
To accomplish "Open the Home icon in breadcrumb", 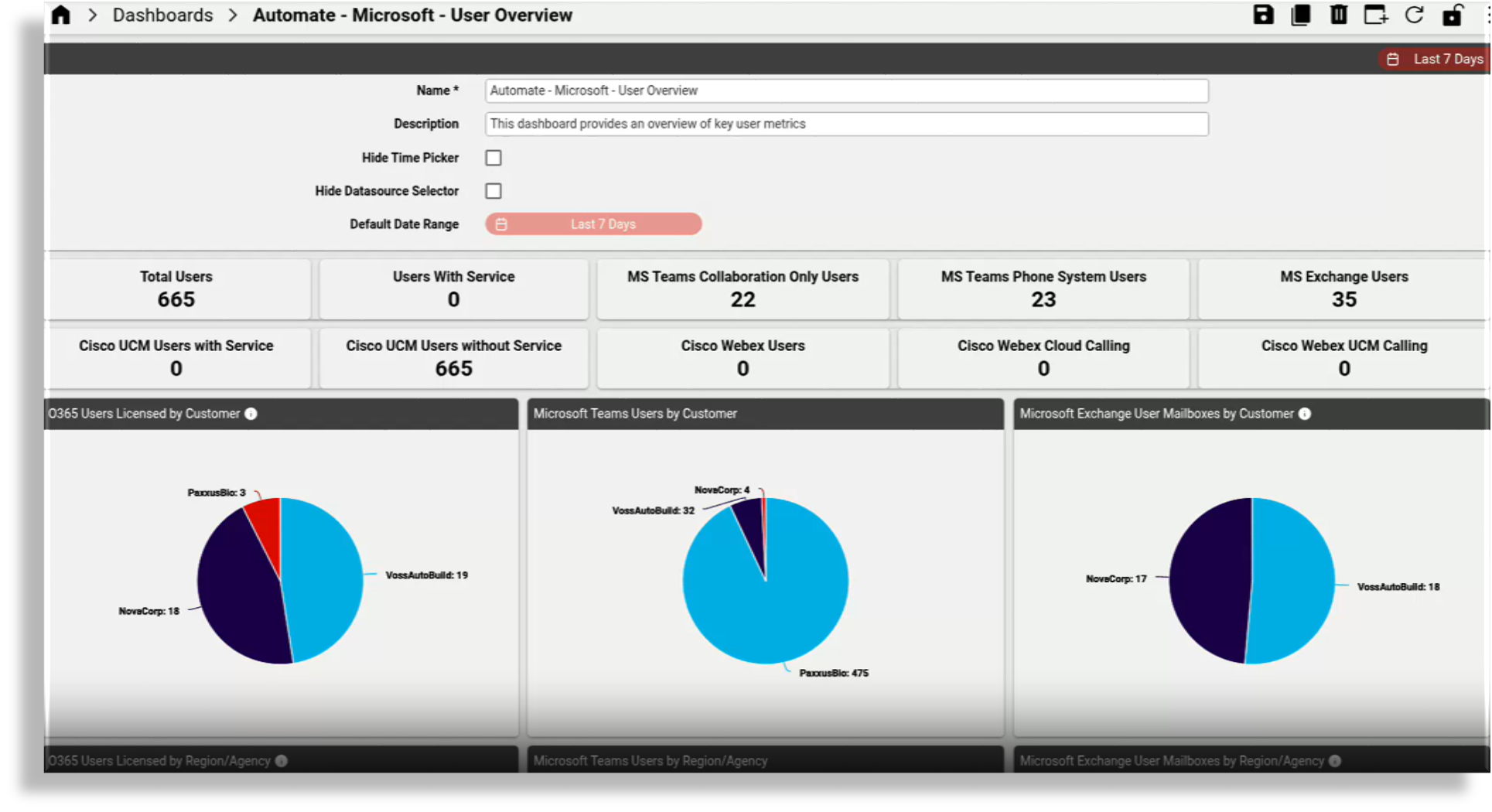I will (60, 15).
